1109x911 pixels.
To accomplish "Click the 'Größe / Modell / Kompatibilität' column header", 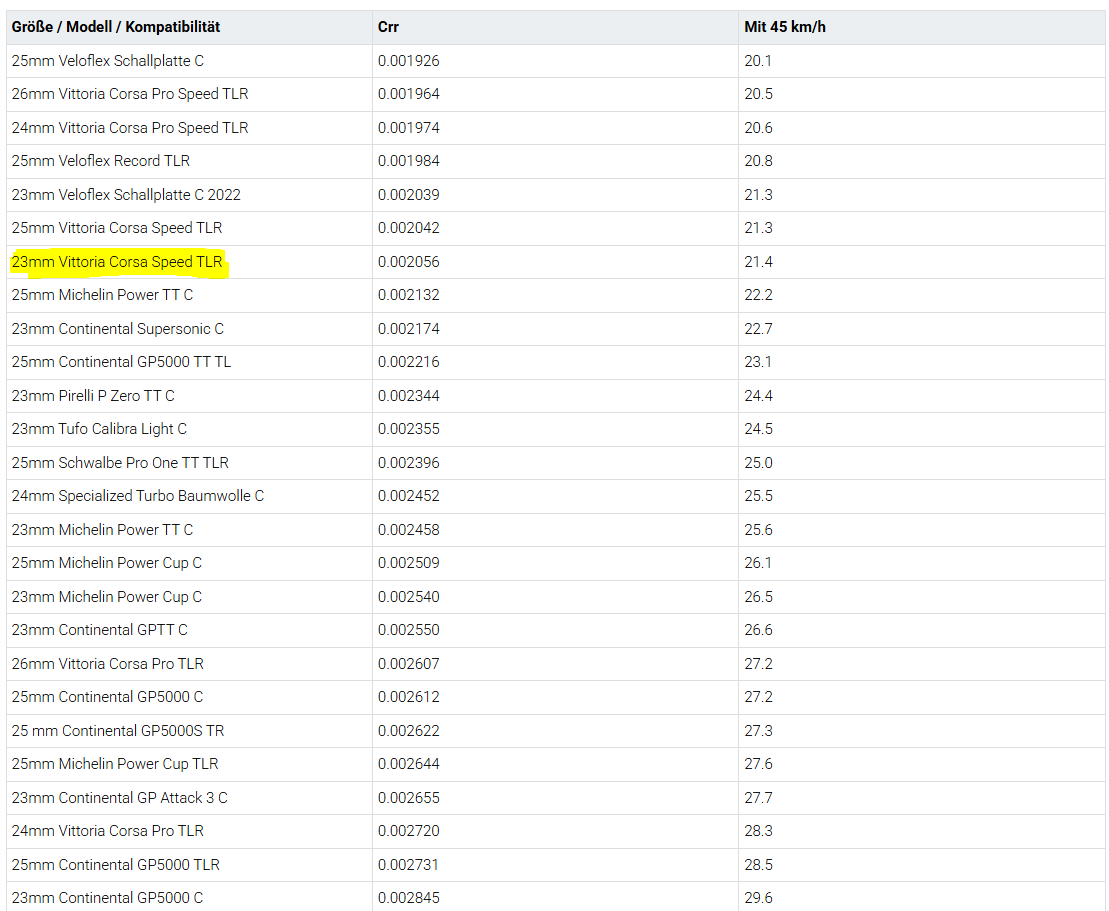I will coord(116,27).
